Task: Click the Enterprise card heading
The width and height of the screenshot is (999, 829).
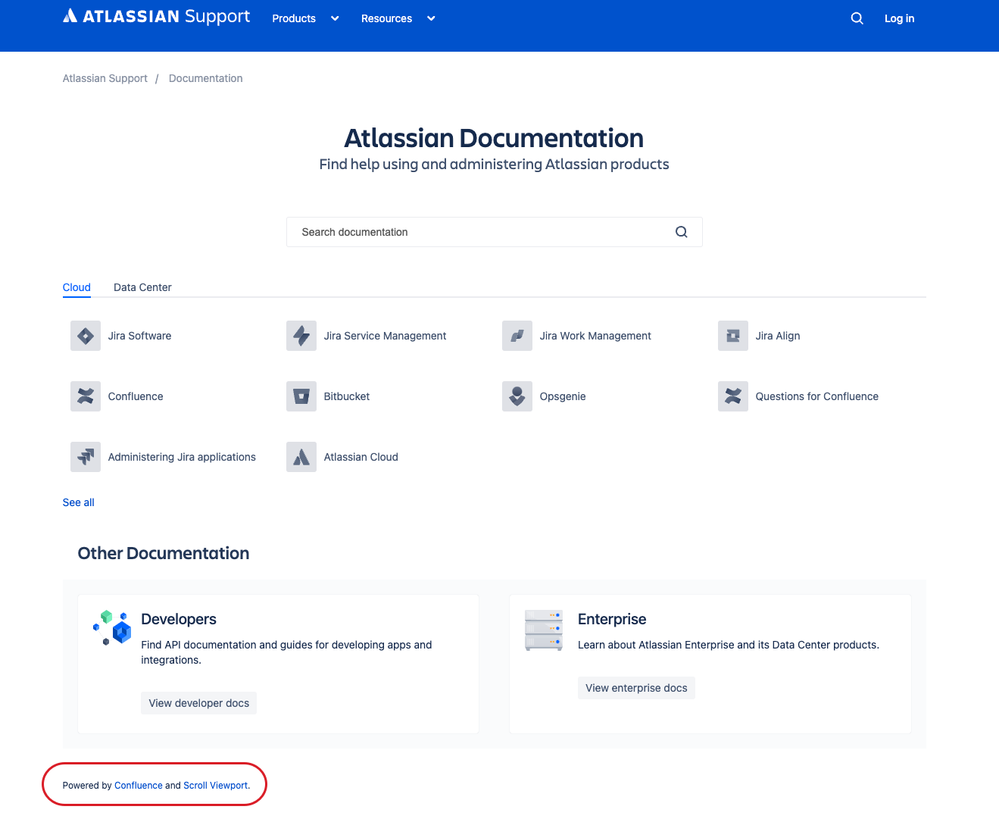Action: pyautogui.click(x=612, y=619)
